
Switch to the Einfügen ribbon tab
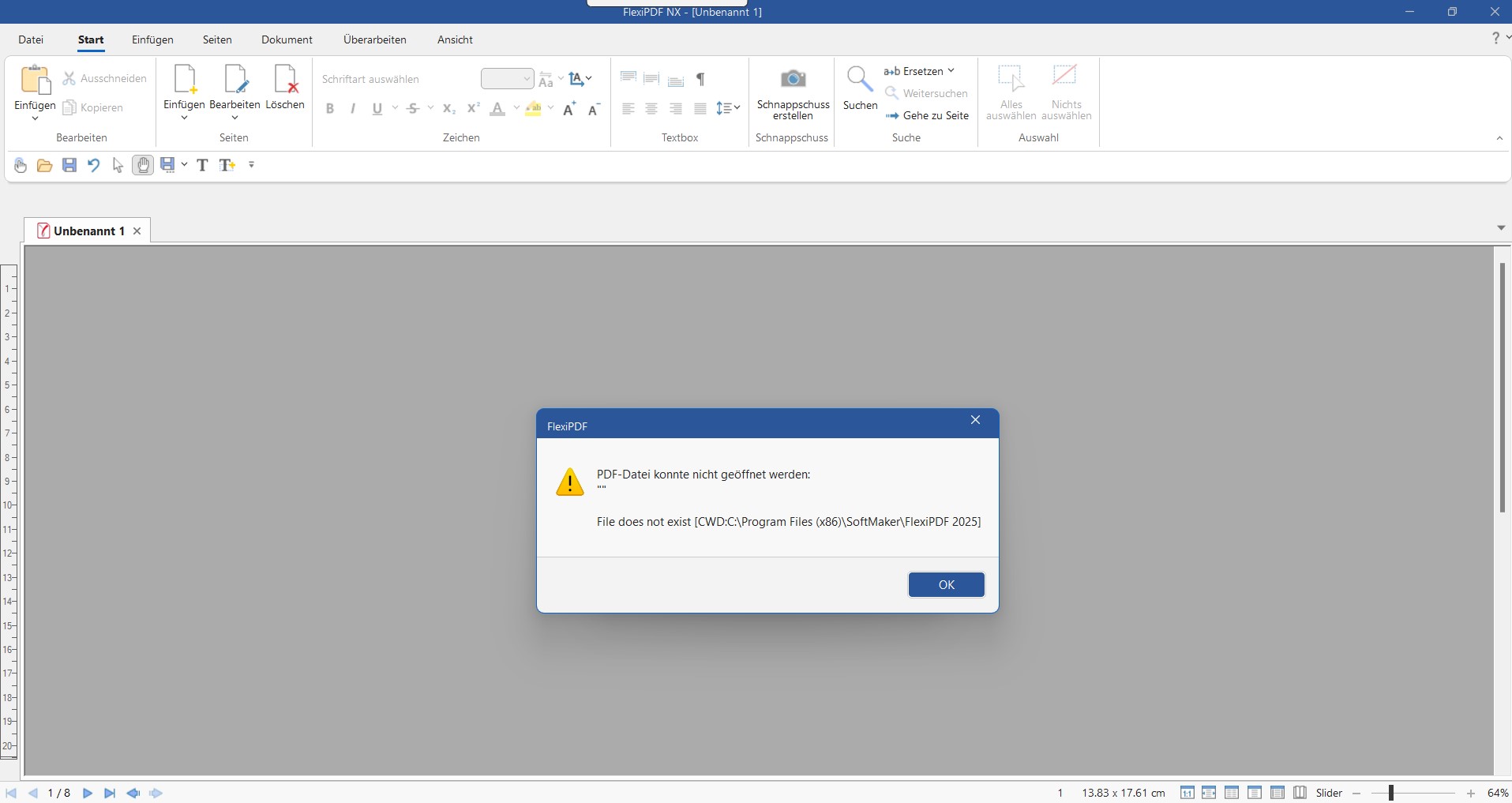pyautogui.click(x=152, y=39)
